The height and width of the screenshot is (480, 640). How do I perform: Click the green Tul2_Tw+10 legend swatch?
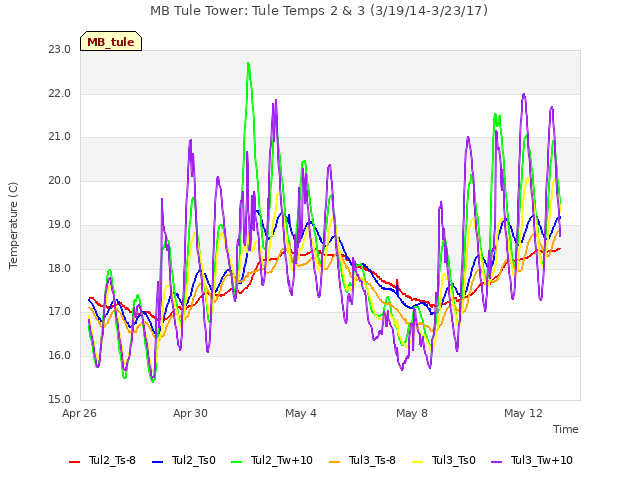coord(237,462)
